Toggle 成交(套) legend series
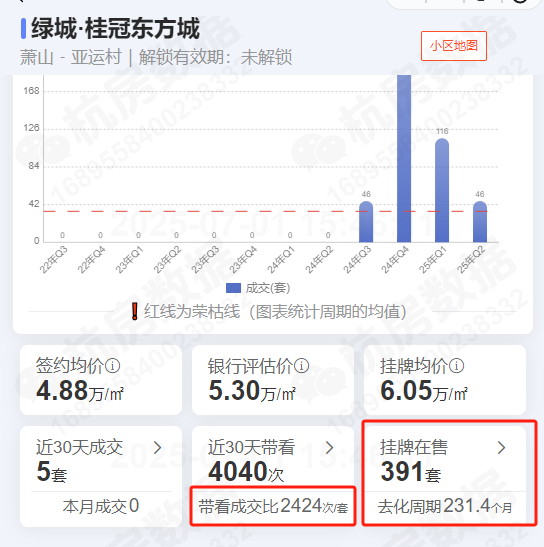 (258, 288)
